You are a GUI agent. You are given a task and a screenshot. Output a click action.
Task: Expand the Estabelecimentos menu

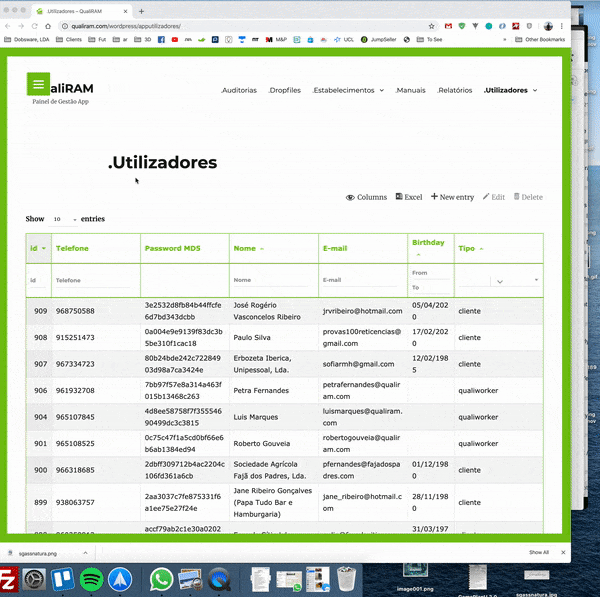point(348,90)
